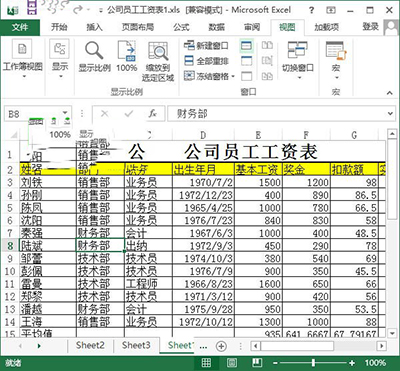Switch to the Formulas (公式) tab
Screen dimensions: 400x371
(x=181, y=27)
